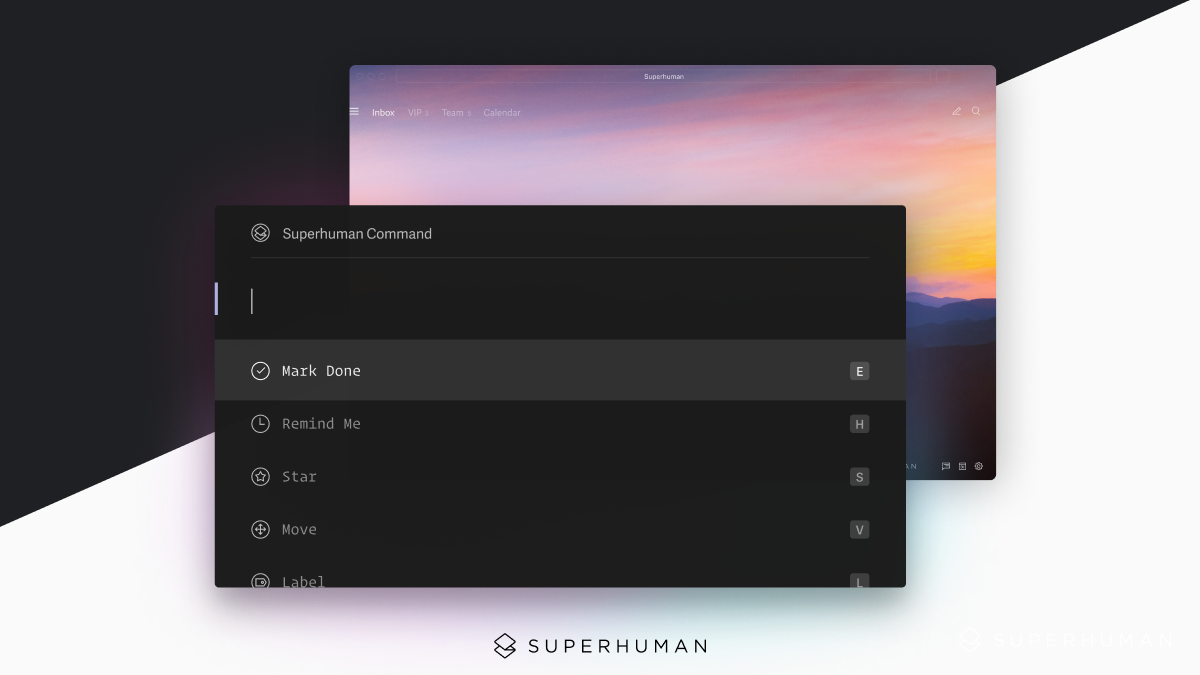Select the Mark Done command
This screenshot has width=1200, height=675.
pyautogui.click(x=560, y=370)
